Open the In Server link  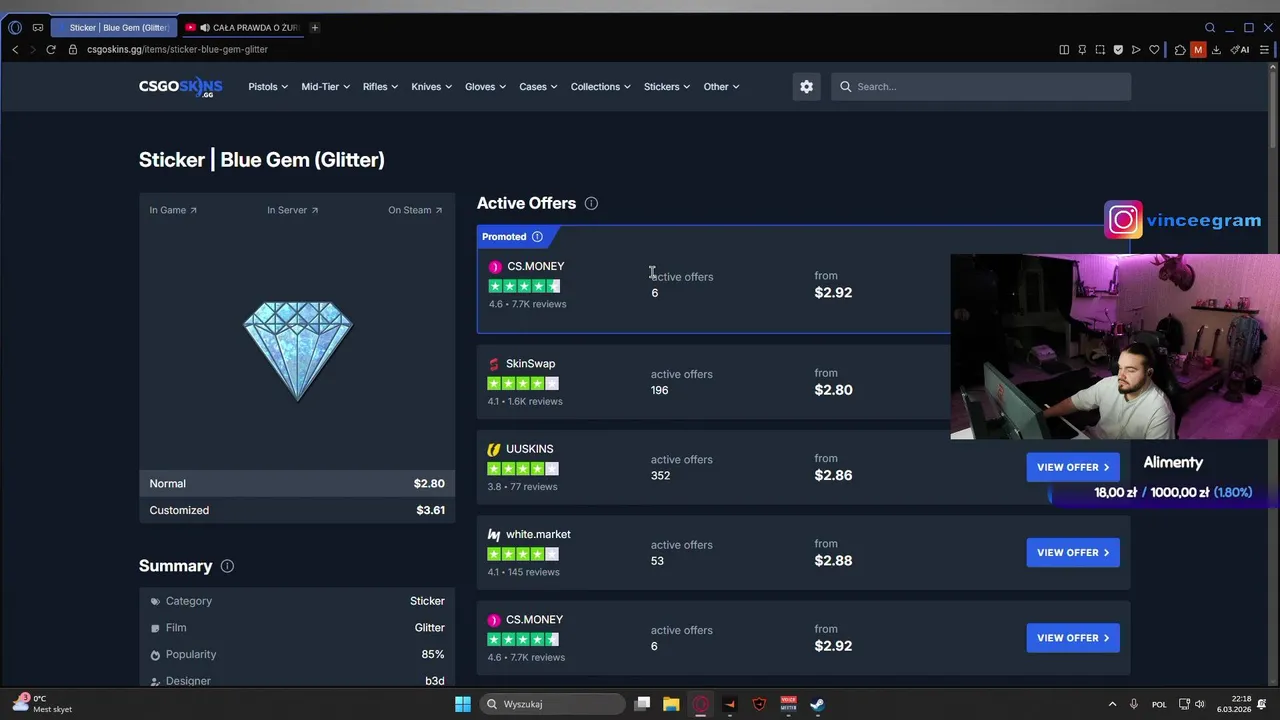[x=292, y=210]
